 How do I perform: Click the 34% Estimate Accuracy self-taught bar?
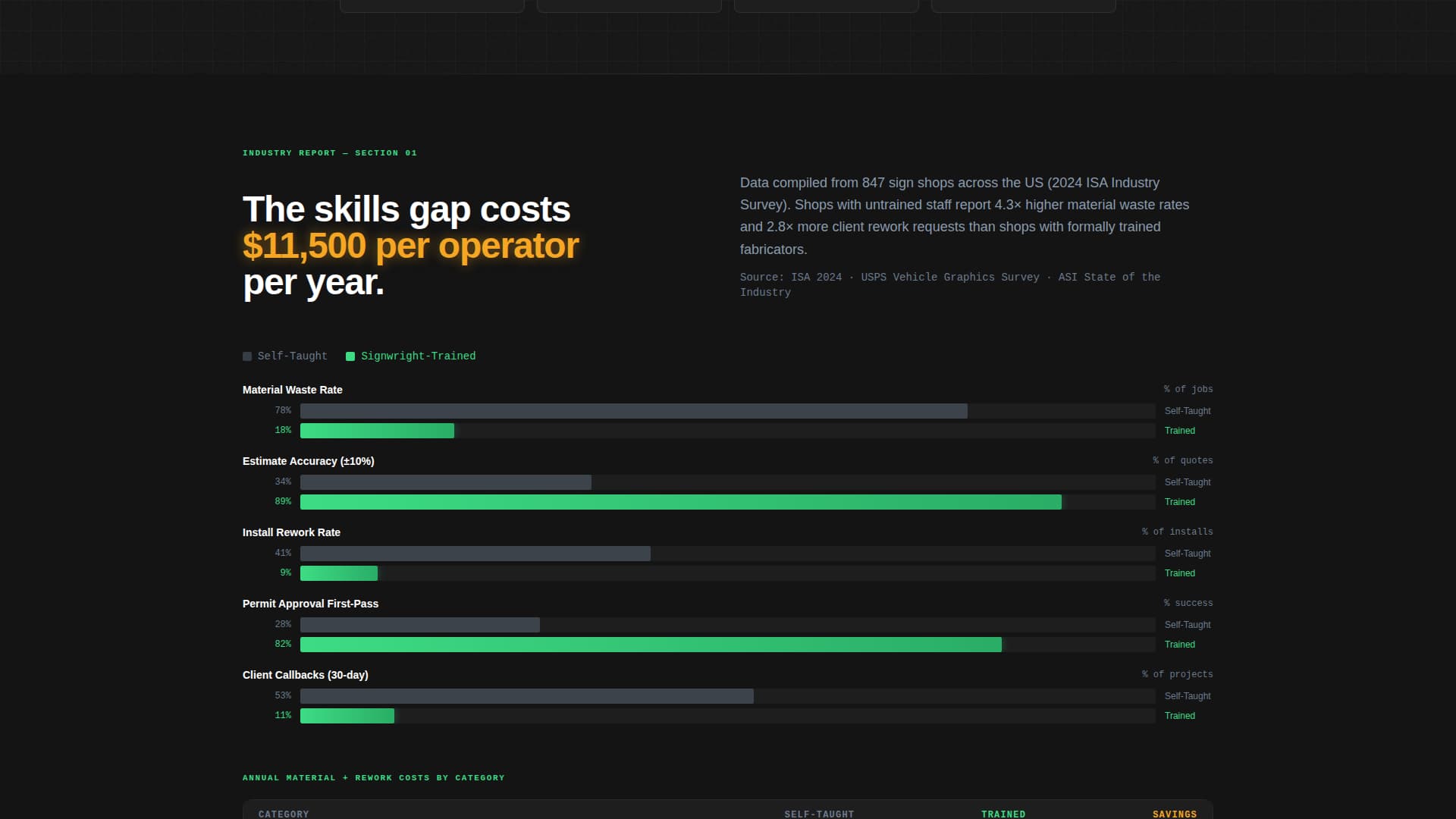click(x=446, y=482)
